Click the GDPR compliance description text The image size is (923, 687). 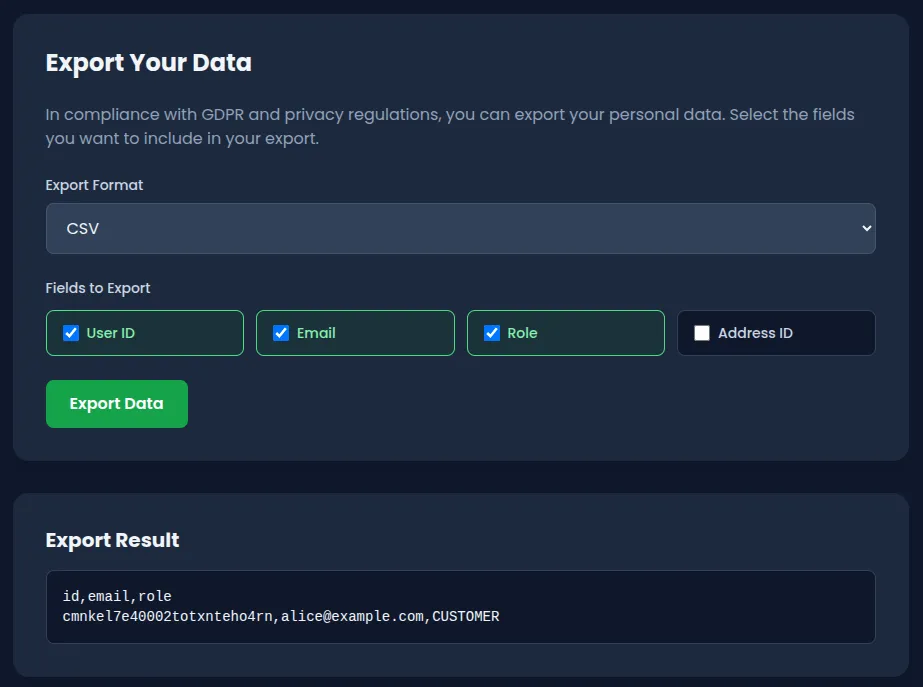pos(448,126)
